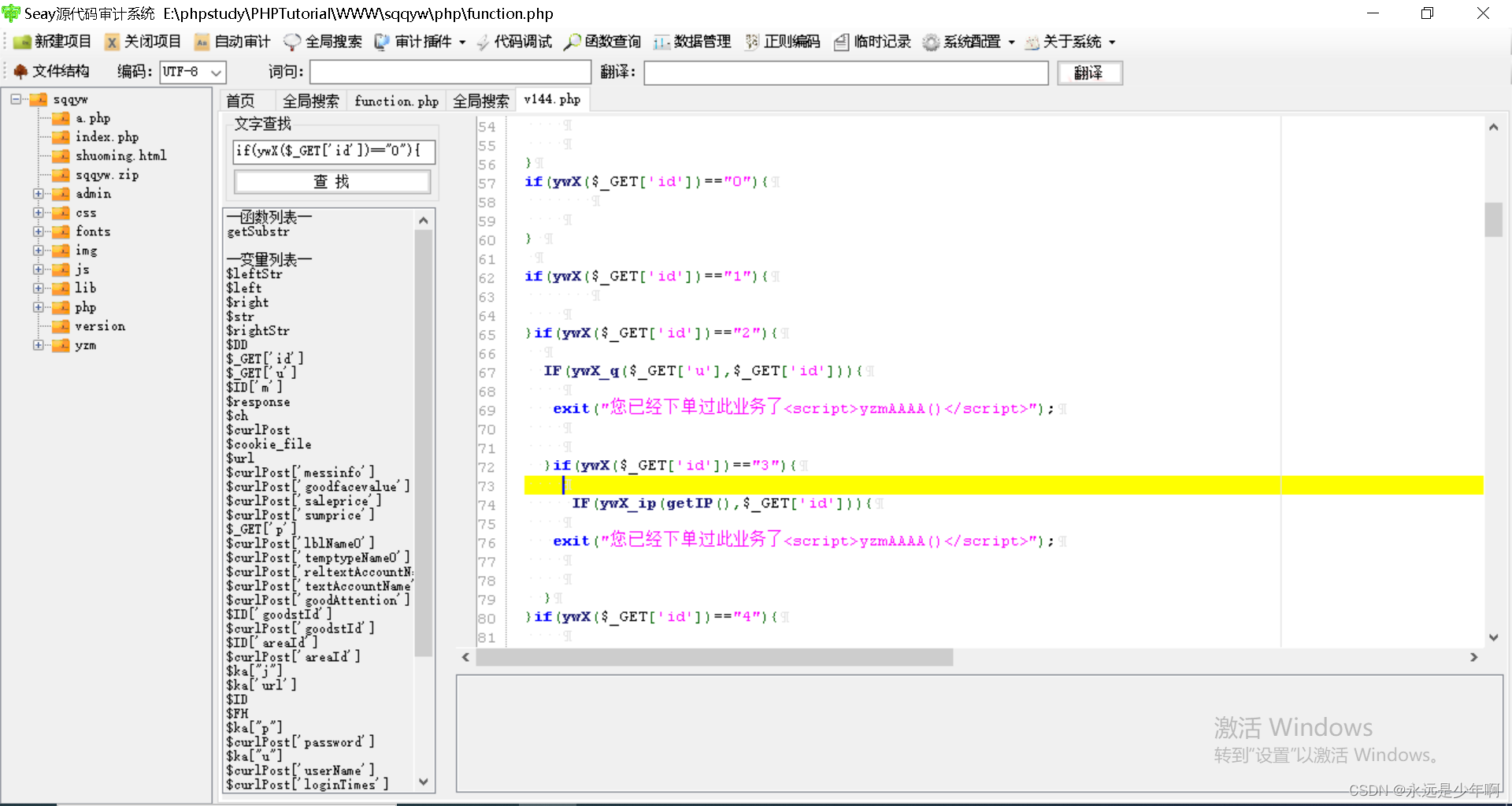
Task: Click the horizontal scroll right arrow
Action: click(x=1473, y=657)
